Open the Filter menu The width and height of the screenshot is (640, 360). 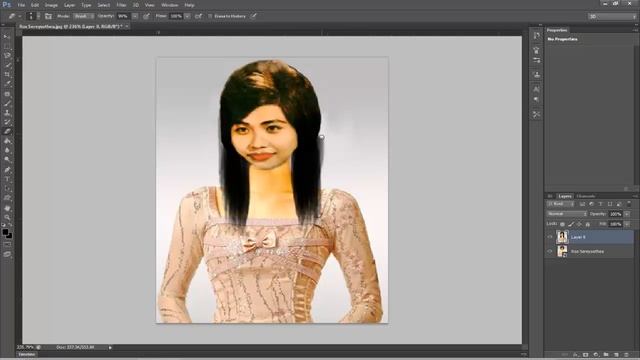click(x=121, y=5)
